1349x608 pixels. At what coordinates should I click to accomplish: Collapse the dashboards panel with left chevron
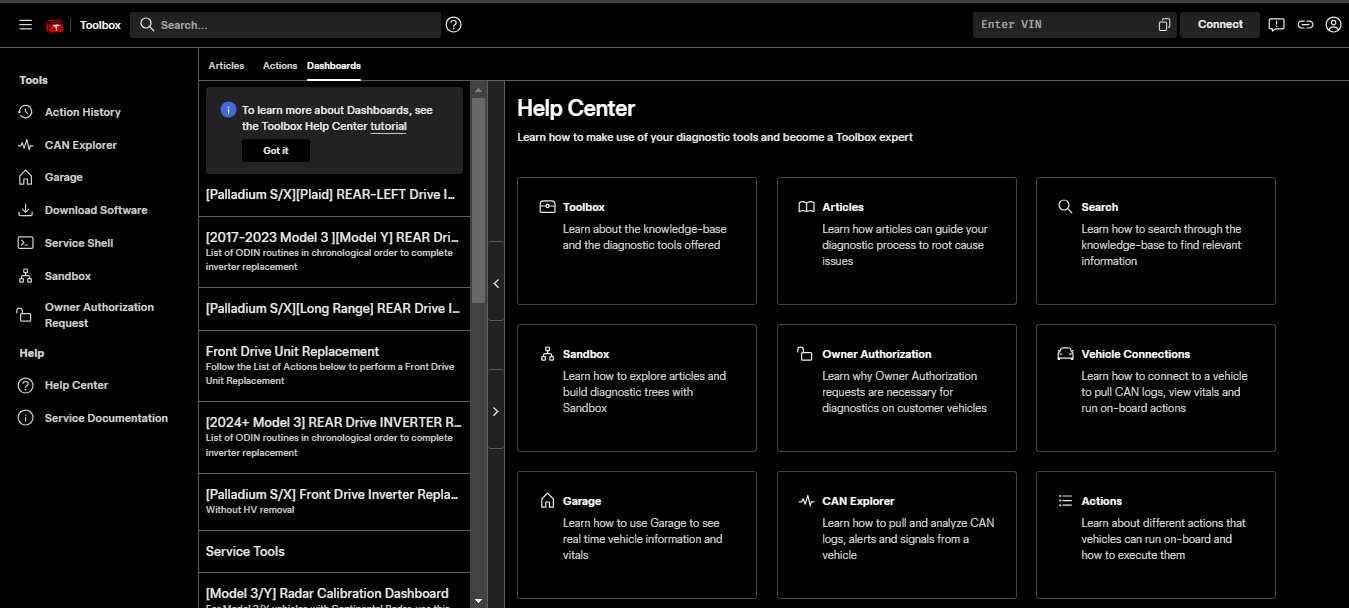[496, 284]
